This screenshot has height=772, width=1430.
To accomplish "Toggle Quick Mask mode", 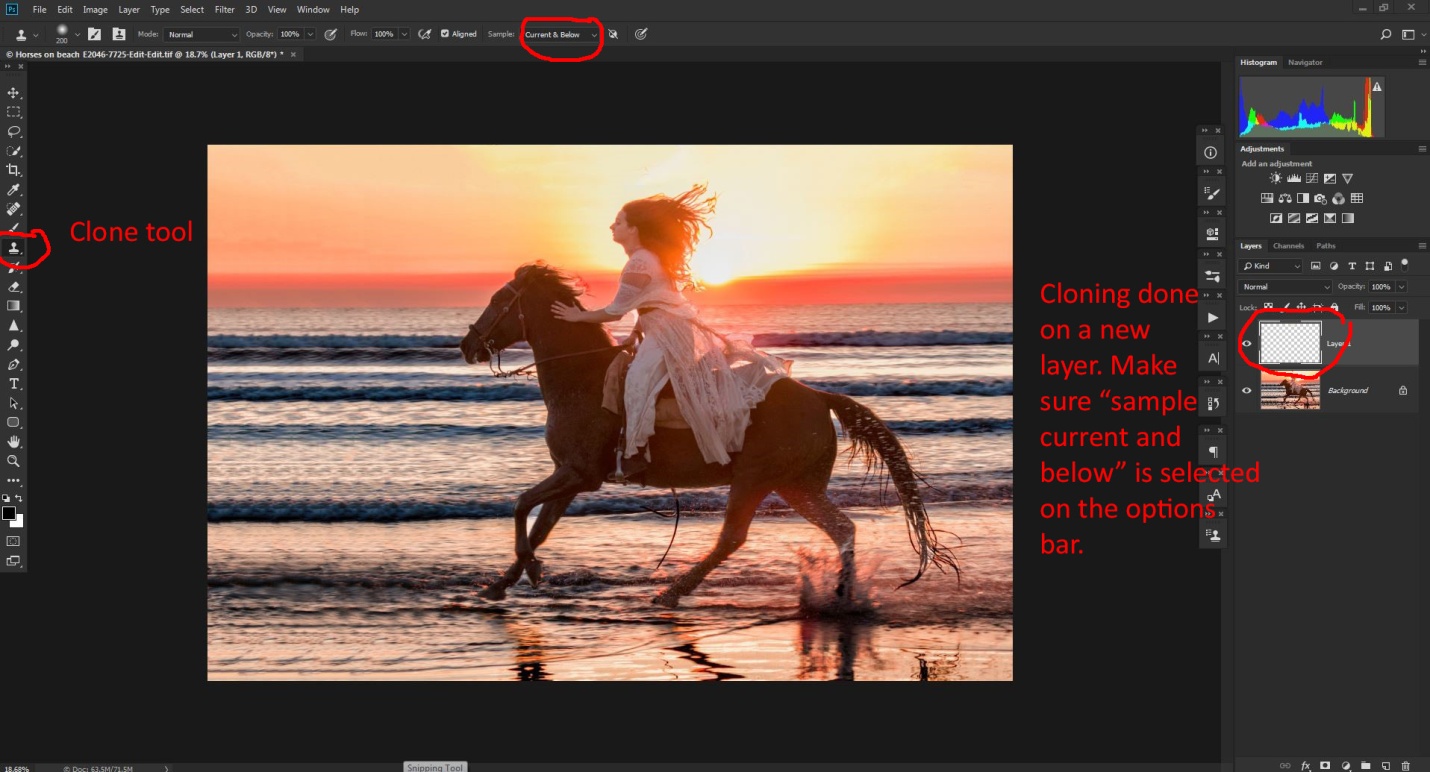I will tap(14, 541).
